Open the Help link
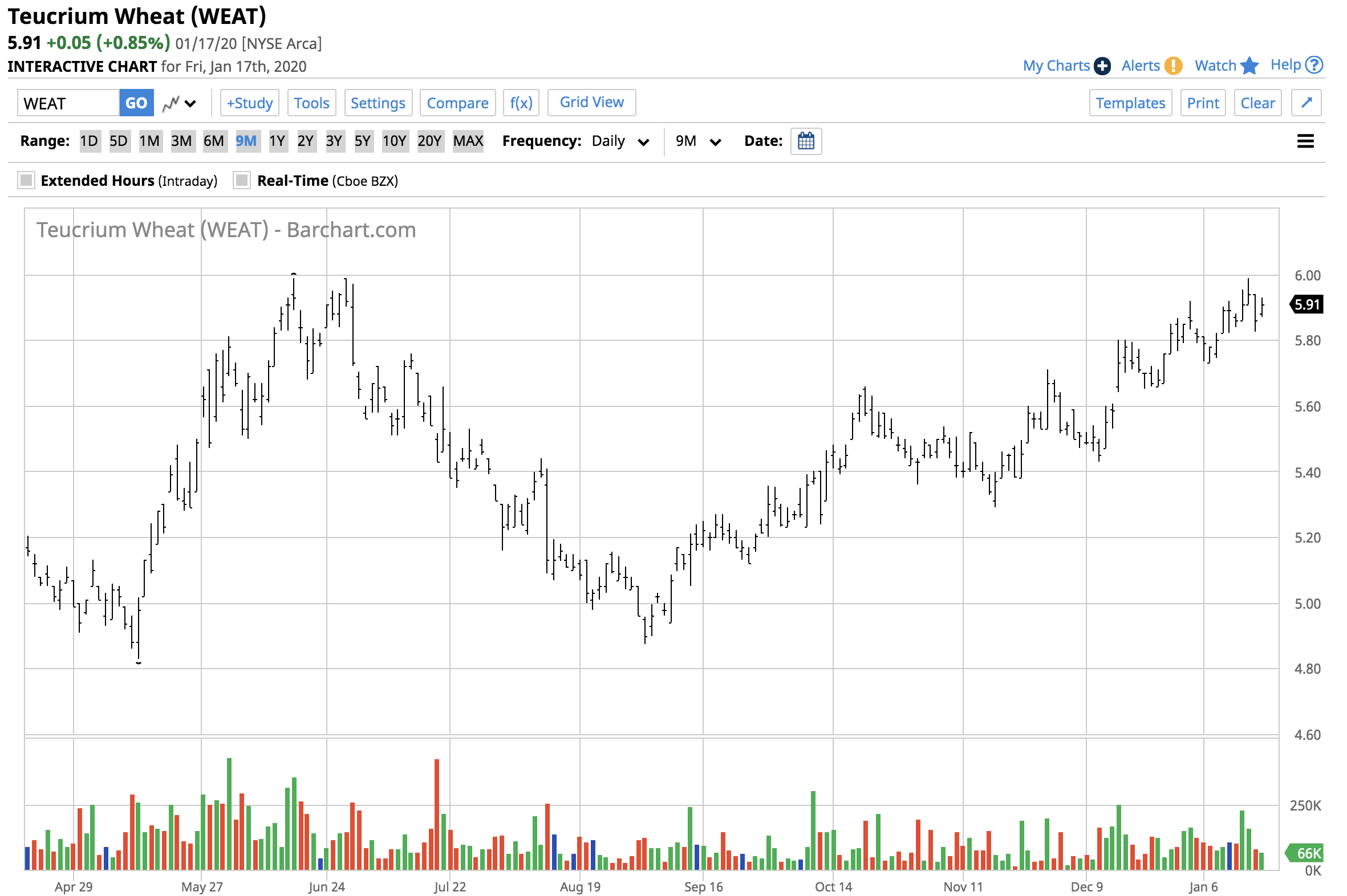This screenshot has width=1347, height=896. pos(1285,64)
